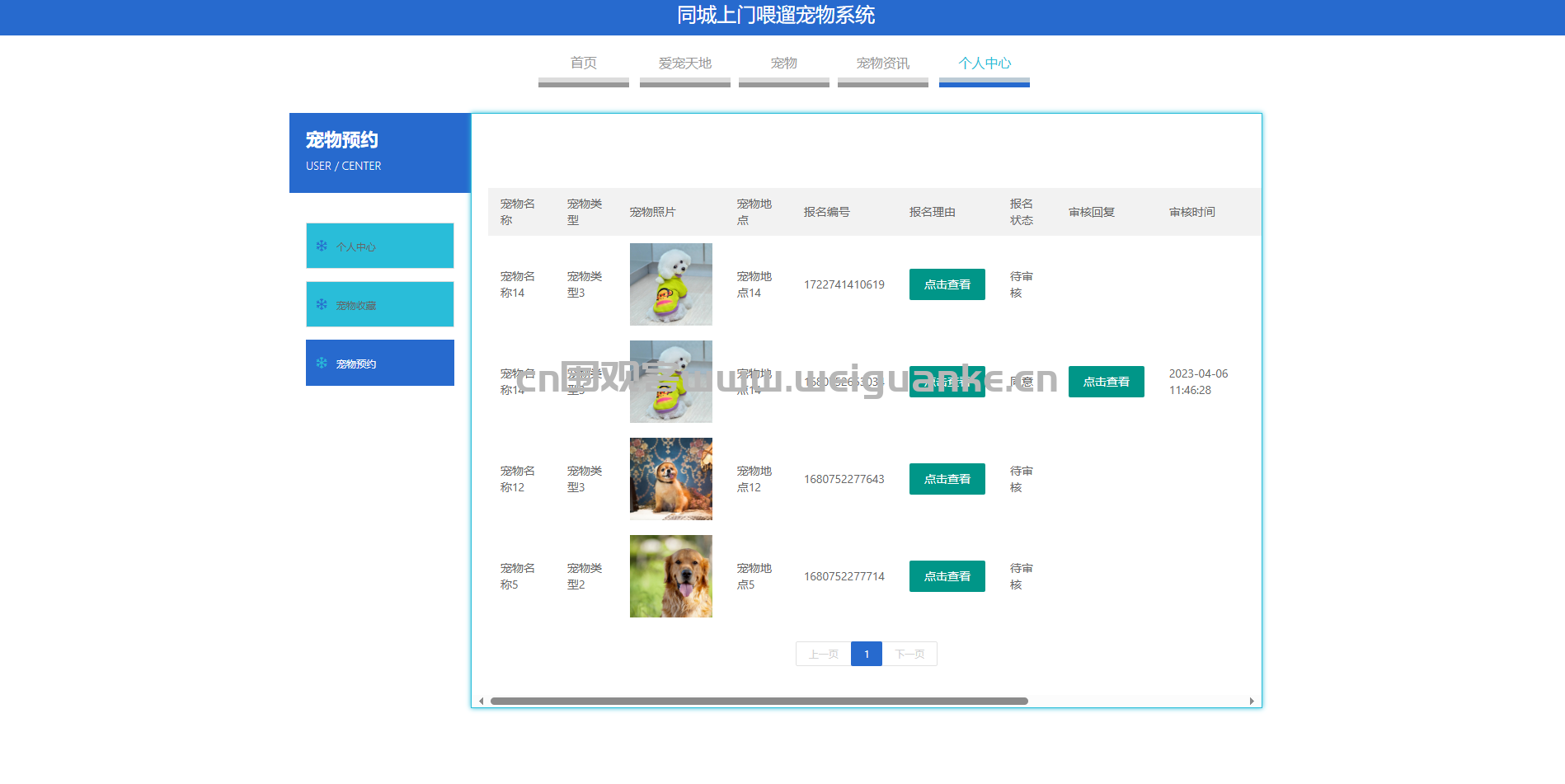Click registration number 1680752277643
Viewport: 1565px width, 784px height.
pyautogui.click(x=844, y=479)
